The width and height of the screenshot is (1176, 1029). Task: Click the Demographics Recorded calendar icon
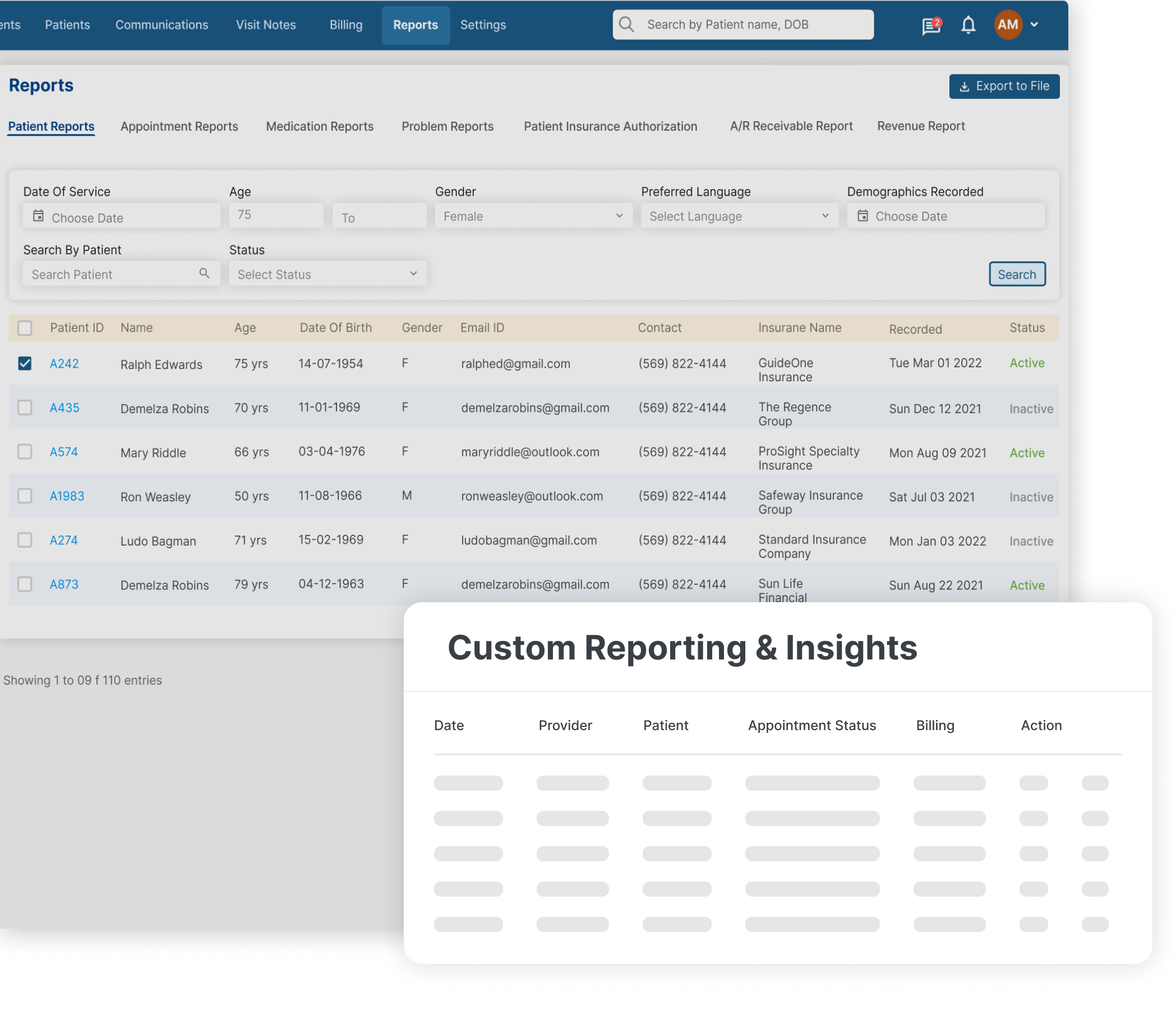(x=863, y=216)
